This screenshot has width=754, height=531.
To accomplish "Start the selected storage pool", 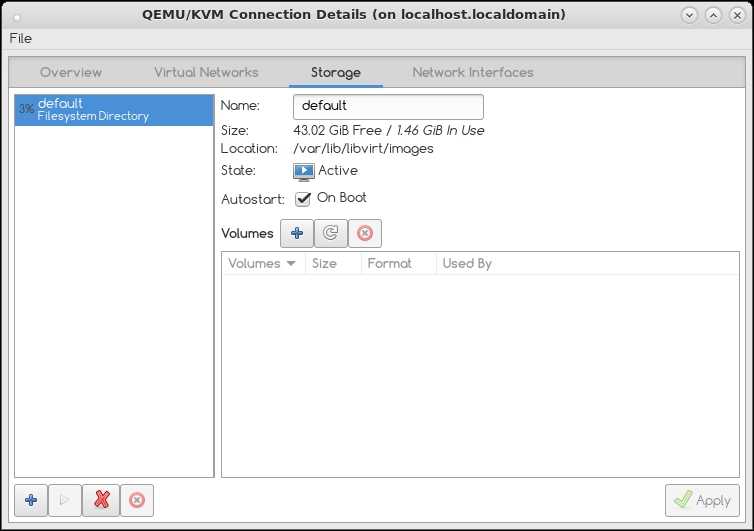I will (65, 500).
